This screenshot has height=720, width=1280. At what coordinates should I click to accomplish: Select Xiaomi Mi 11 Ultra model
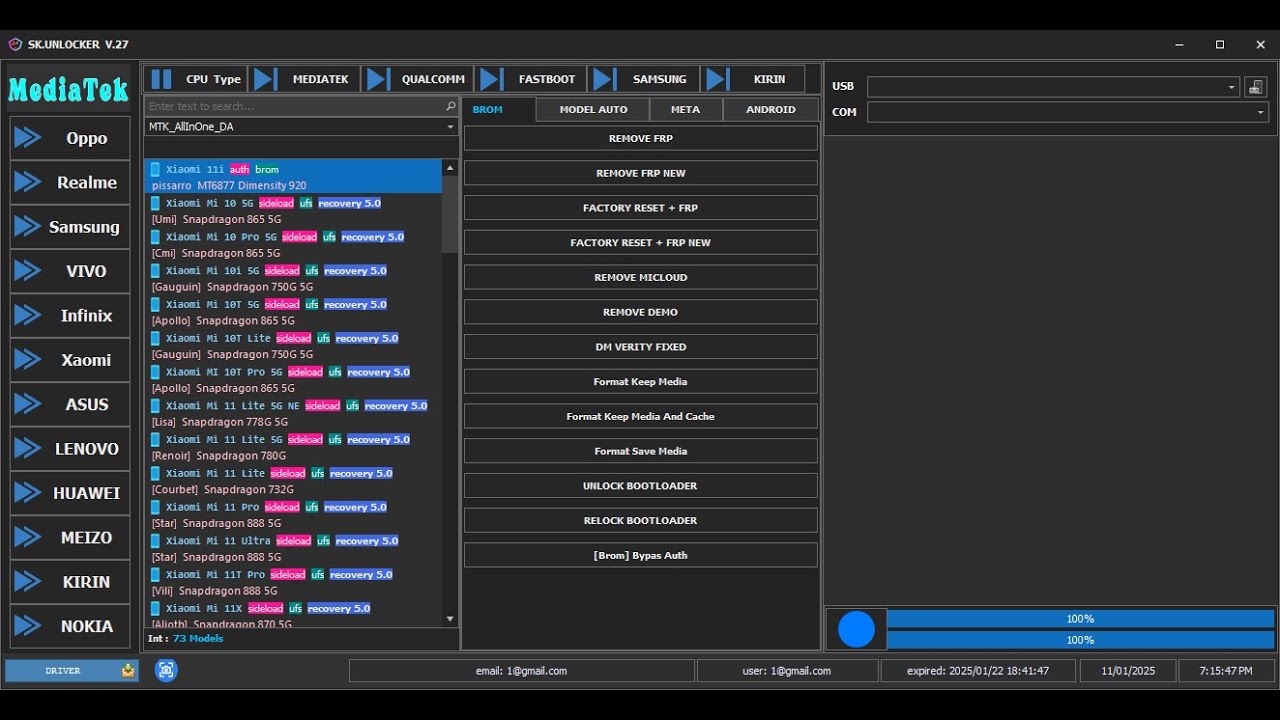point(293,549)
